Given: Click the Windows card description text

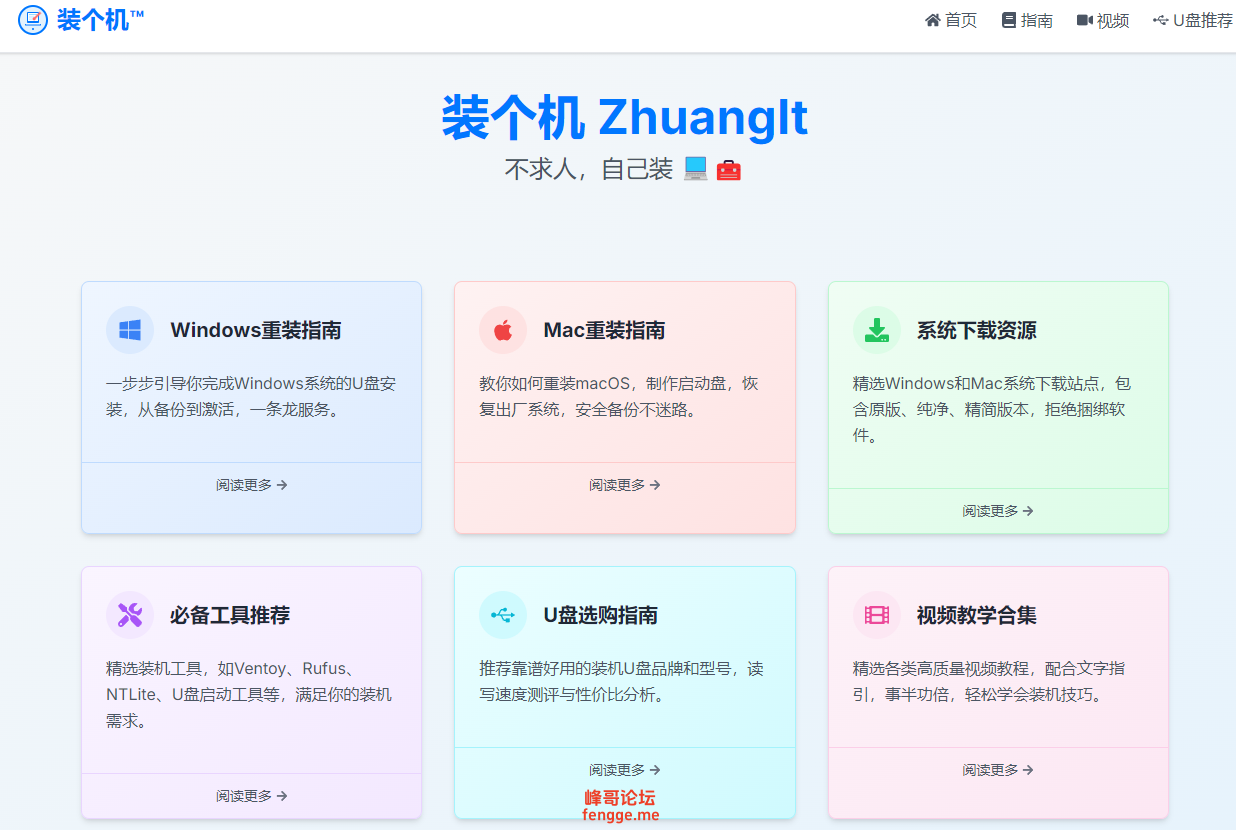Looking at the screenshot, I should click(x=251, y=396).
